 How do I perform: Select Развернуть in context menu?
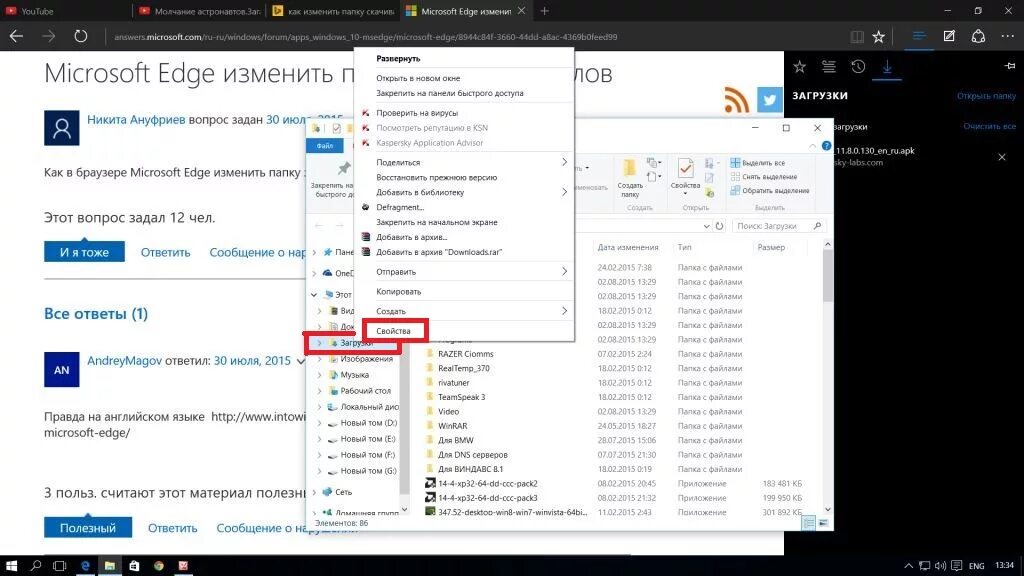point(398,58)
